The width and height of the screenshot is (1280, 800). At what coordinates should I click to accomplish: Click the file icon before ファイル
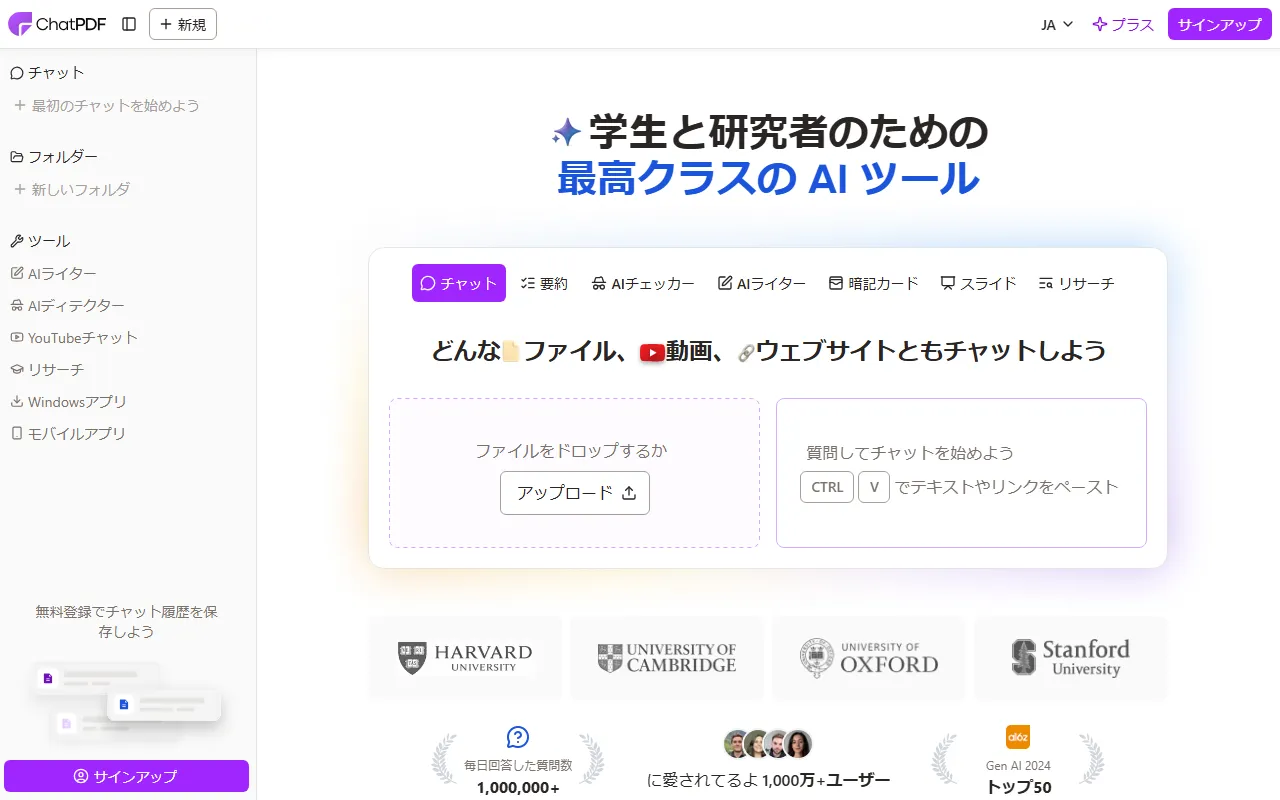tap(510, 351)
